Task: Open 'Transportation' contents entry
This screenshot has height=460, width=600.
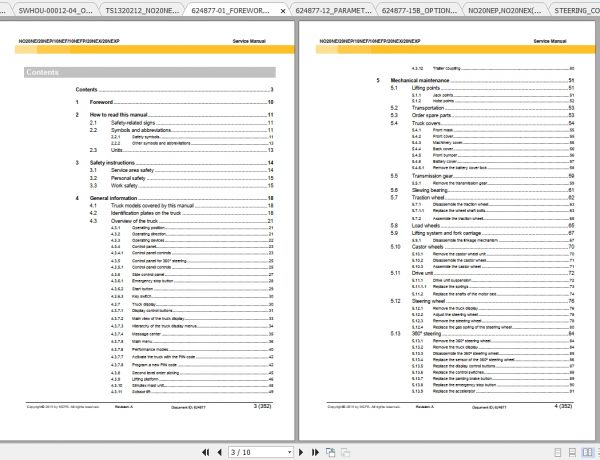Action: click(483, 108)
